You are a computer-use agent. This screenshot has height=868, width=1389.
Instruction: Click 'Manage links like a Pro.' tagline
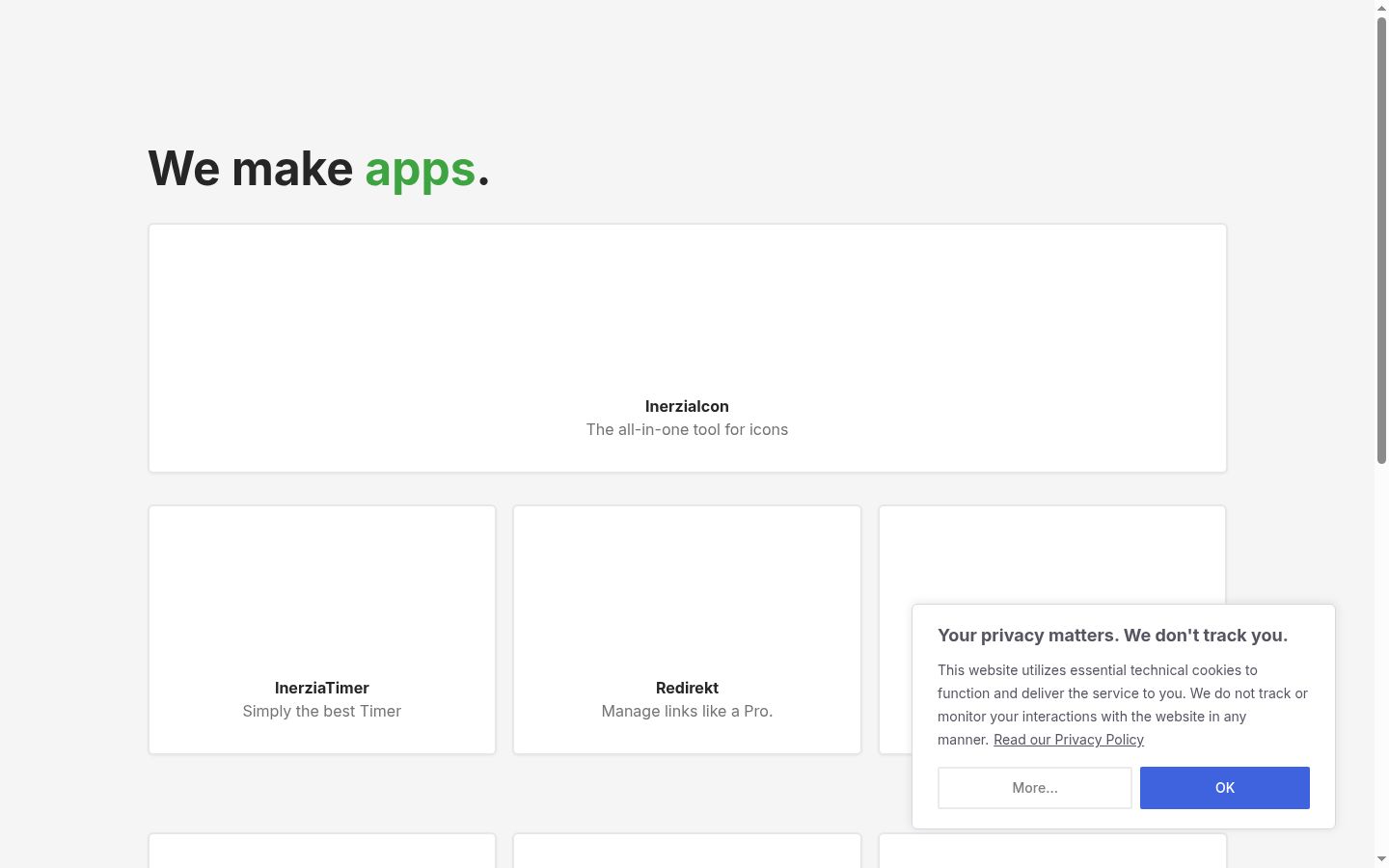click(x=687, y=712)
